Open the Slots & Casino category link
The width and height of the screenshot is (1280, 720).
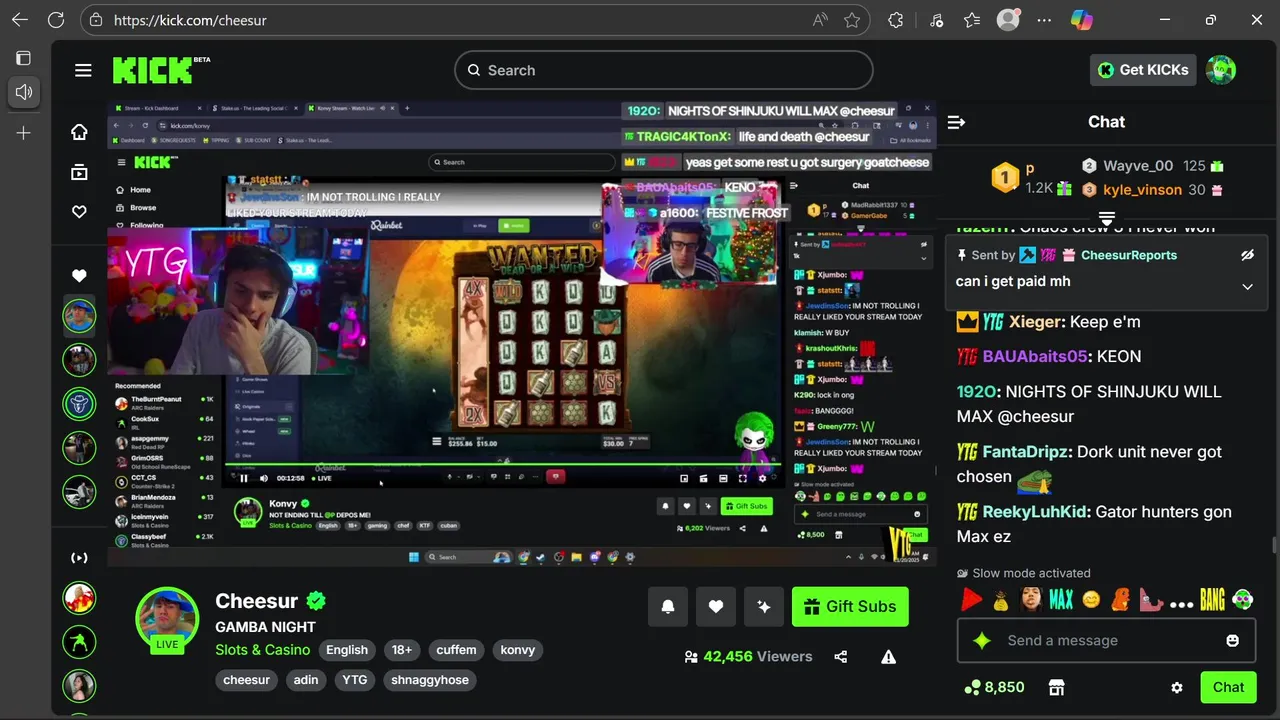click(263, 650)
